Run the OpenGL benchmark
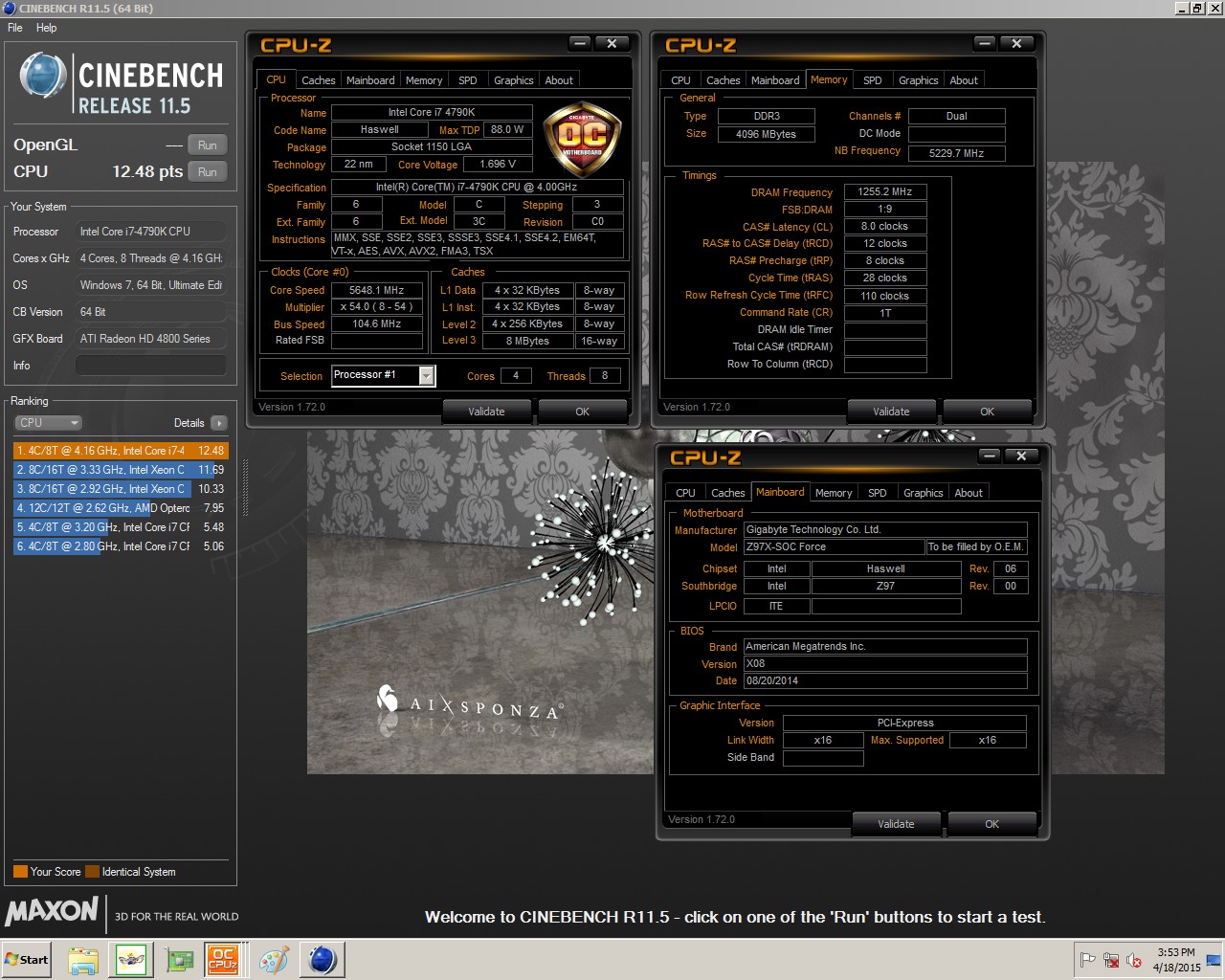Image resolution: width=1225 pixels, height=980 pixels. 207,145
